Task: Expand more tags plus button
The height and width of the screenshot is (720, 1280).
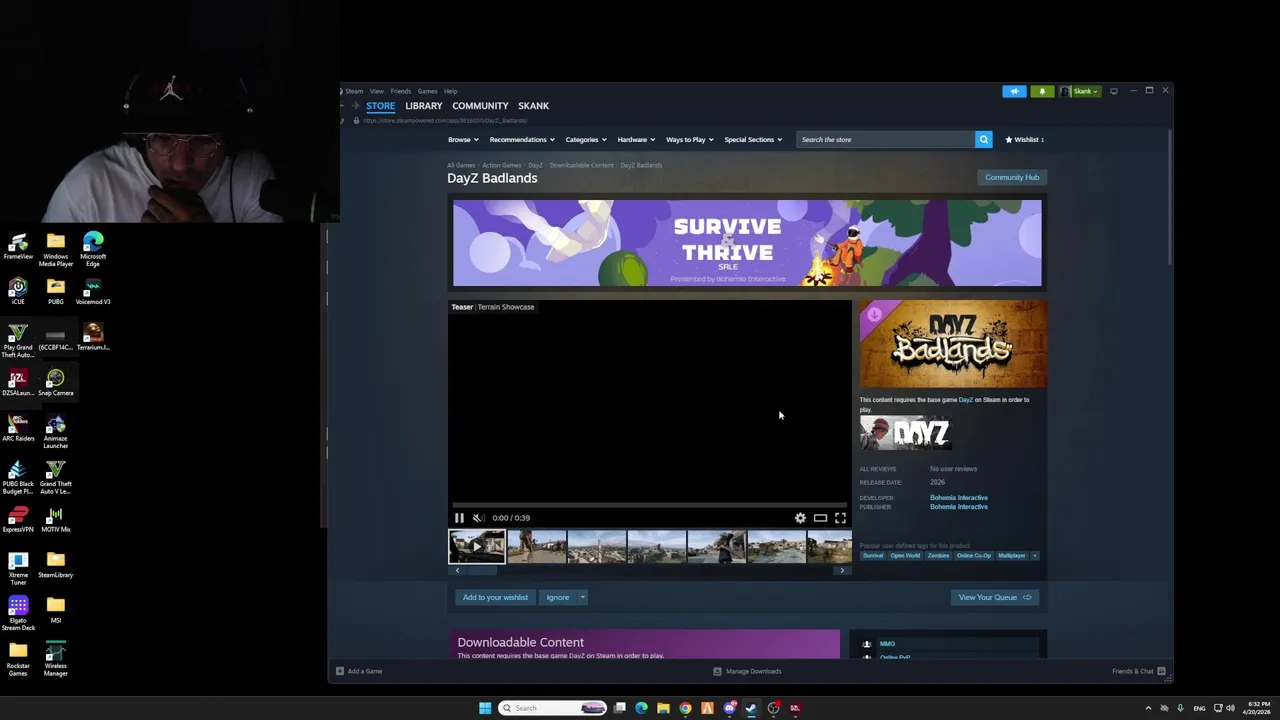Action: click(x=1035, y=556)
